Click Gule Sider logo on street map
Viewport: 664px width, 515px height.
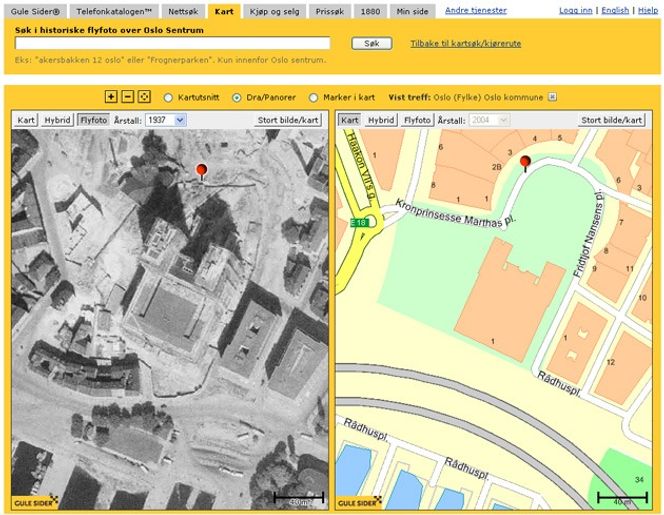pyautogui.click(x=359, y=502)
